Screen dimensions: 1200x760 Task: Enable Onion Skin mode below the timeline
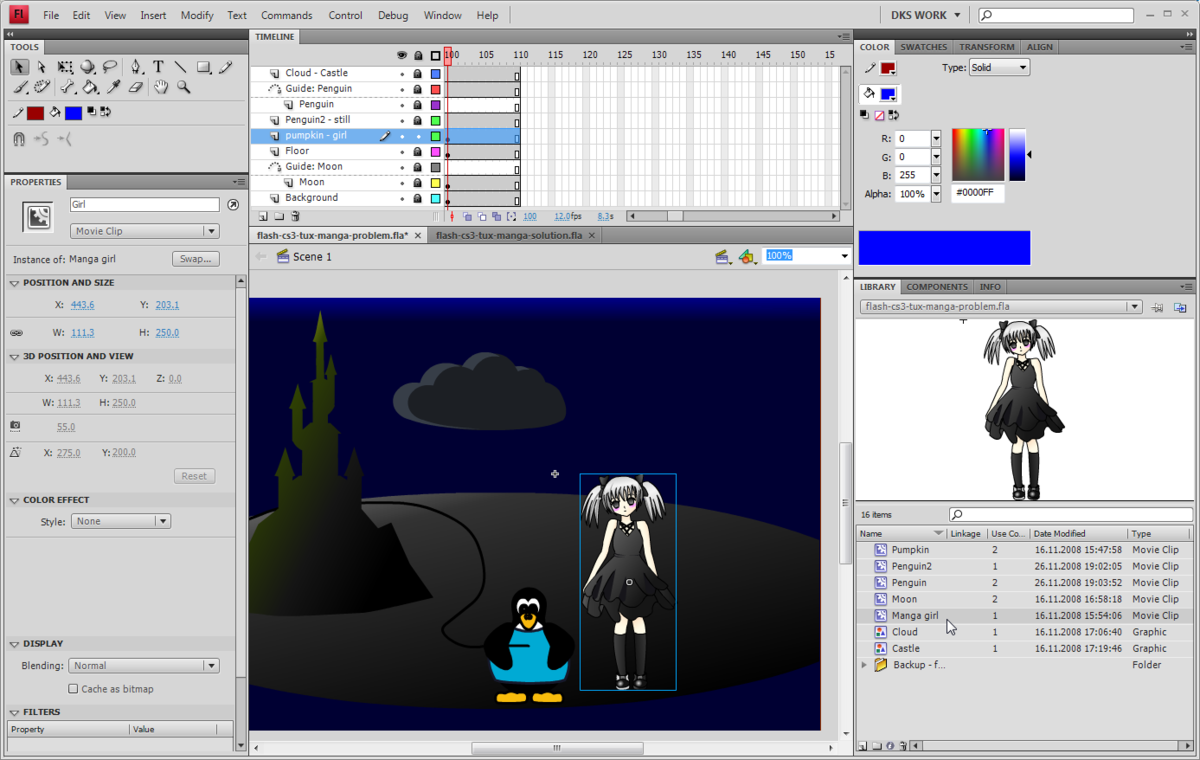[x=467, y=215]
